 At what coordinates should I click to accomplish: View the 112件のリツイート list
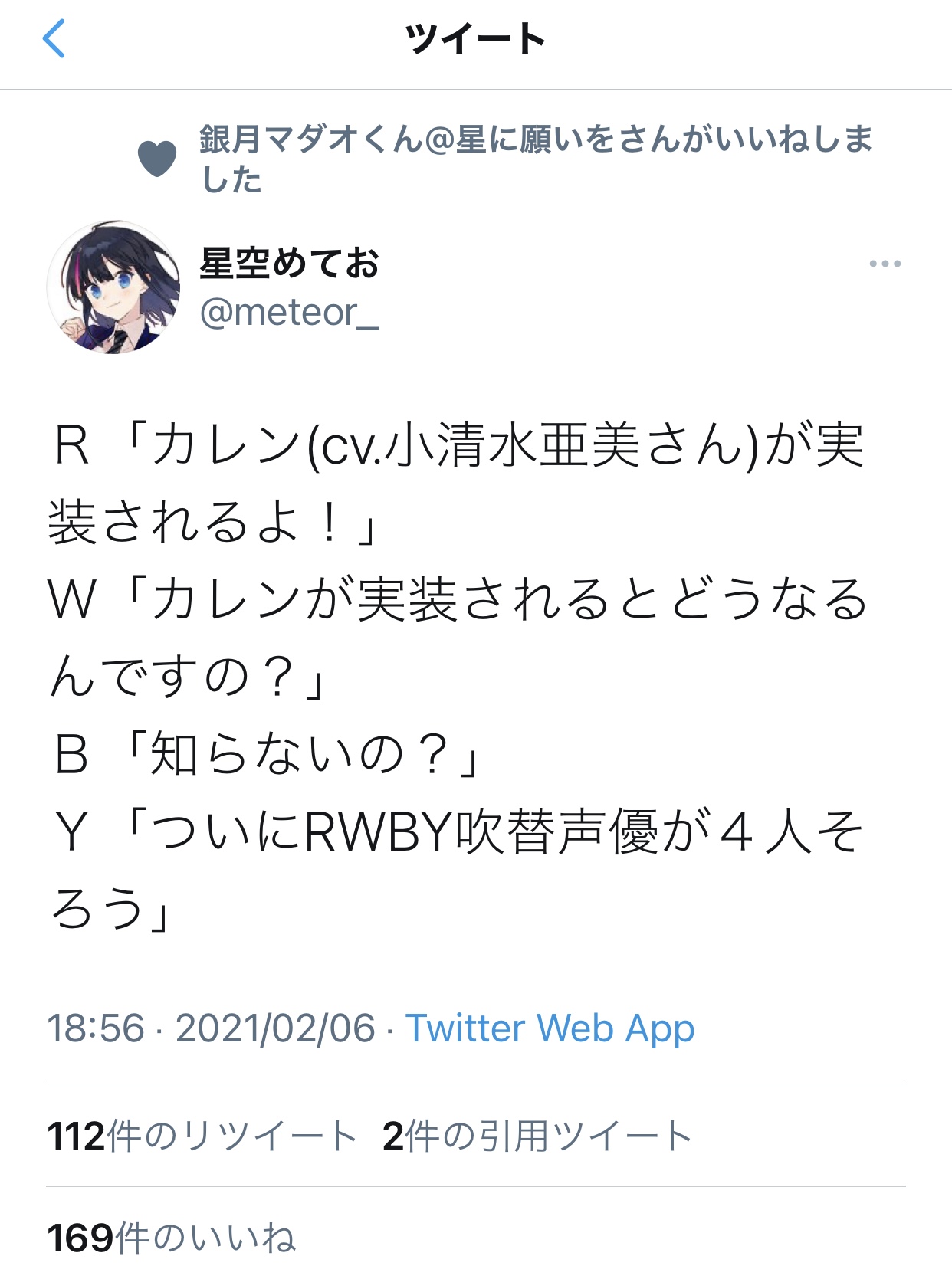pyautogui.click(x=202, y=1136)
